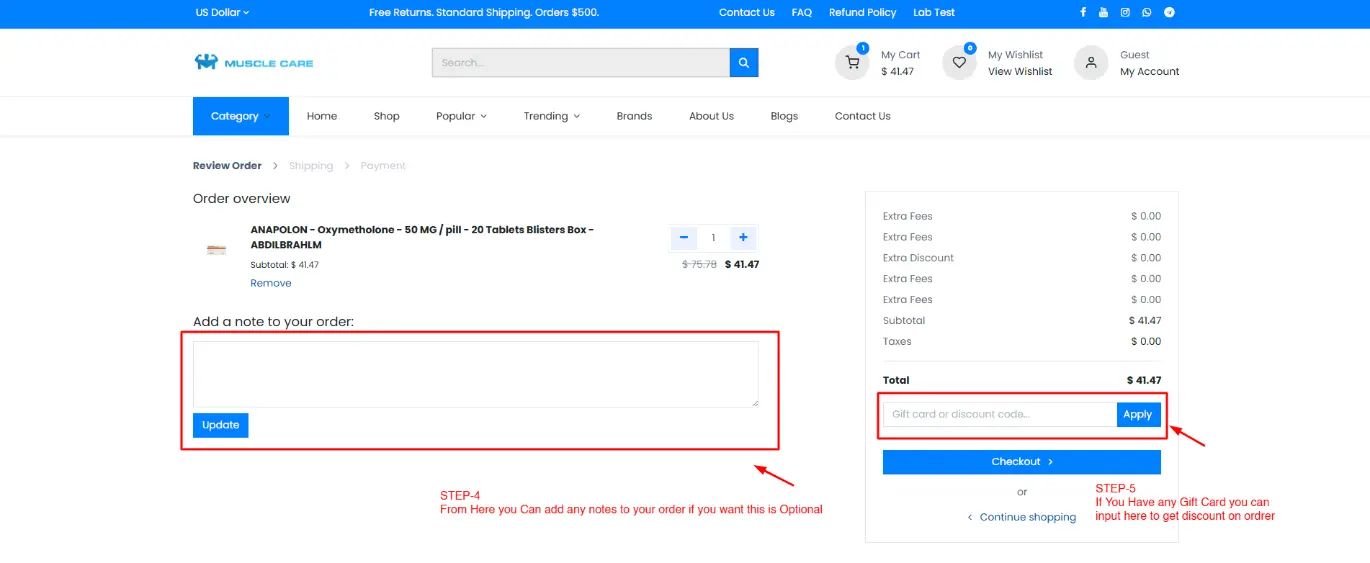Click the search magnifier button
Image resolution: width=1370 pixels, height=563 pixels.
pos(744,63)
